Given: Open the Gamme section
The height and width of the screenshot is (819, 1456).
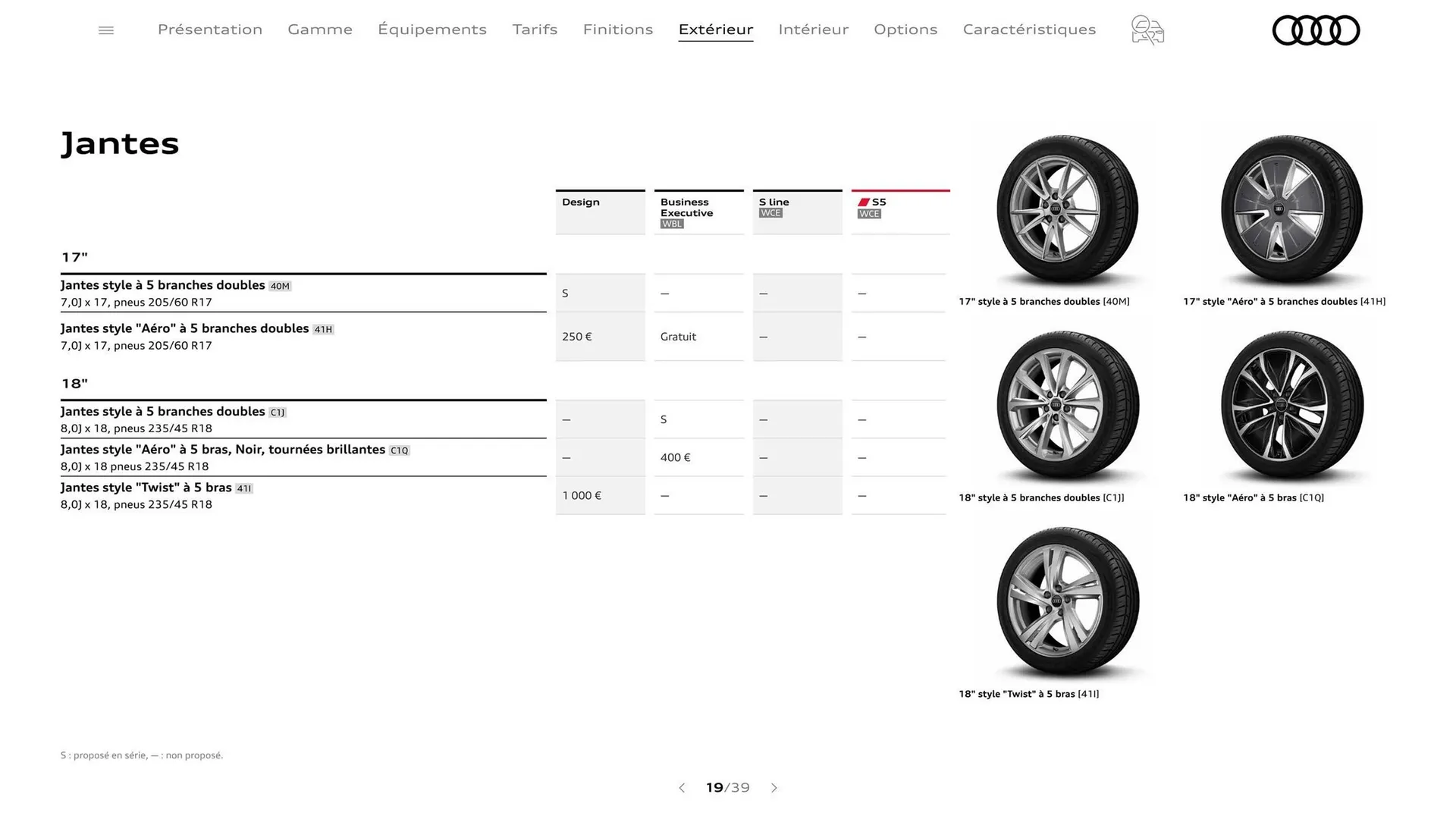Looking at the screenshot, I should [319, 30].
